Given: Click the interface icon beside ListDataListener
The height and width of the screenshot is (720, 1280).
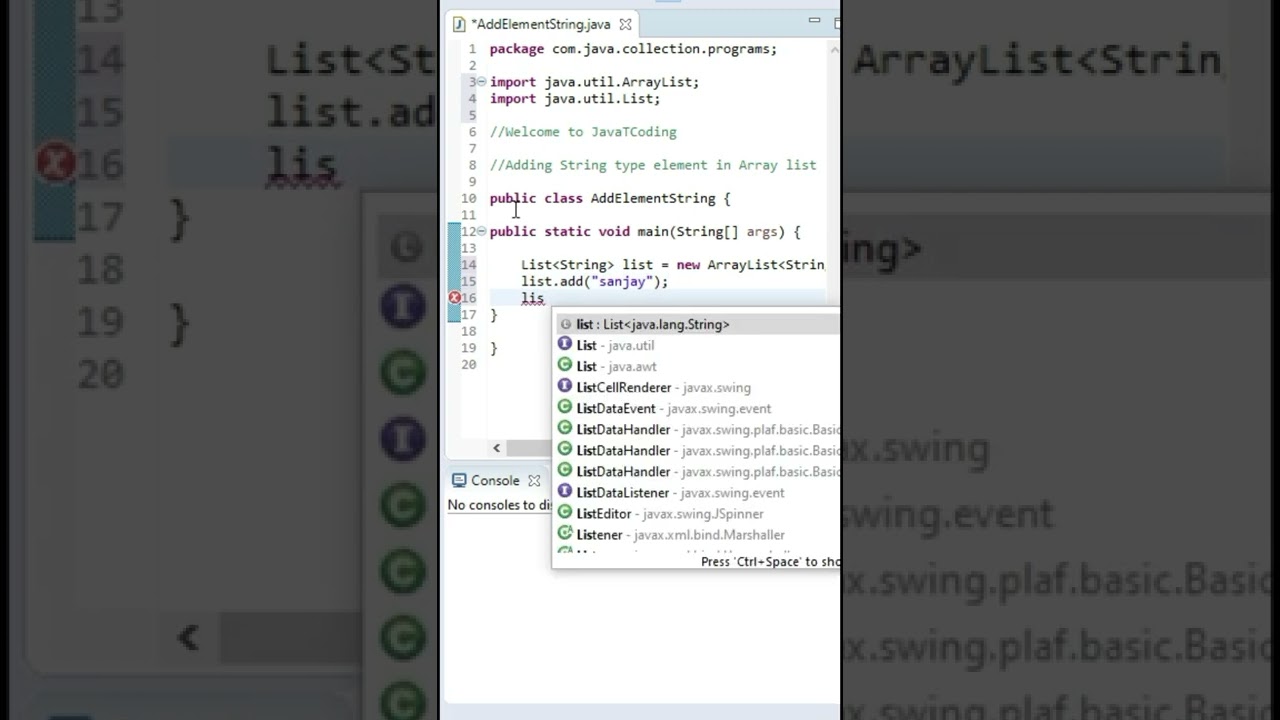Looking at the screenshot, I should pos(565,492).
